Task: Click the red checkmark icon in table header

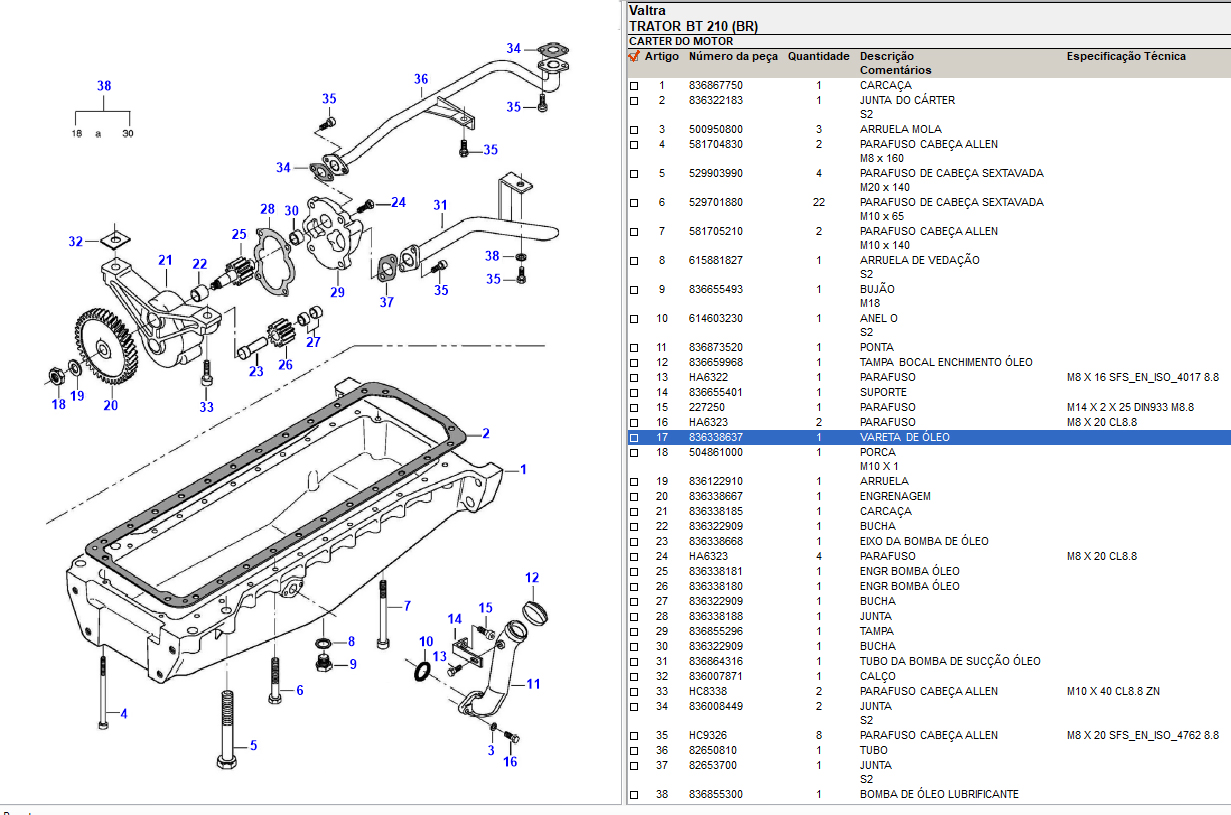Action: [633, 57]
